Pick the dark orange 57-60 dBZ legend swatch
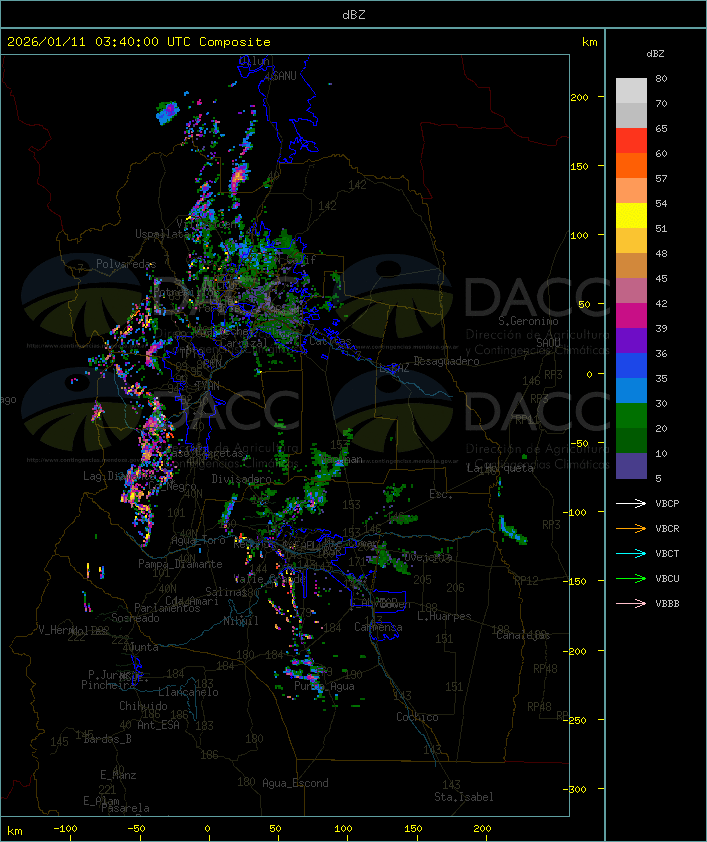 tap(631, 165)
